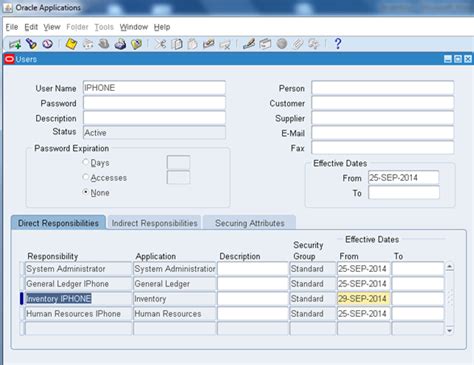The width and height of the screenshot is (474, 365).
Task: Click the New record toolbar icon
Action: click(x=15, y=44)
